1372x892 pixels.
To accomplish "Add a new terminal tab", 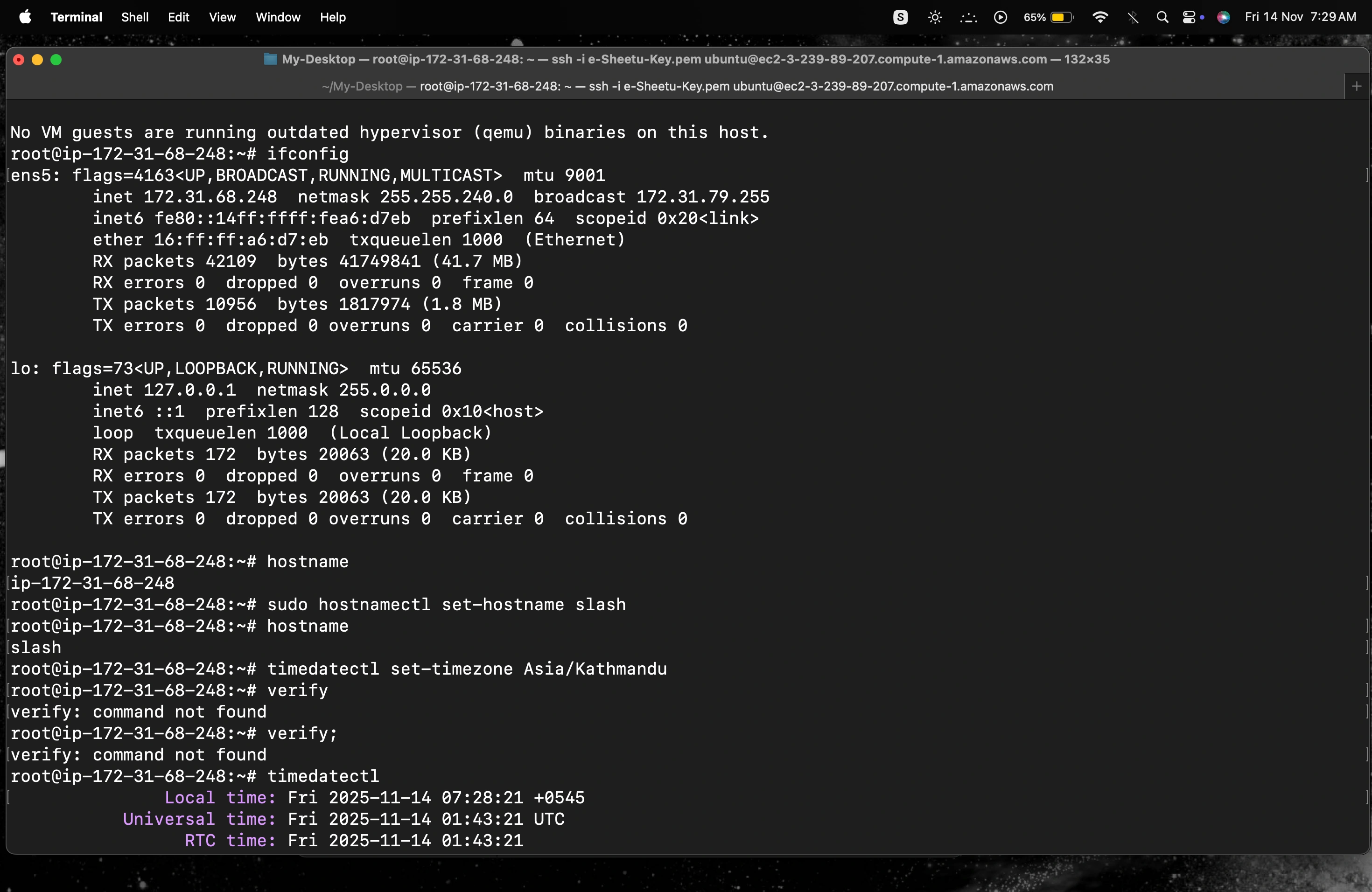I will [1357, 86].
